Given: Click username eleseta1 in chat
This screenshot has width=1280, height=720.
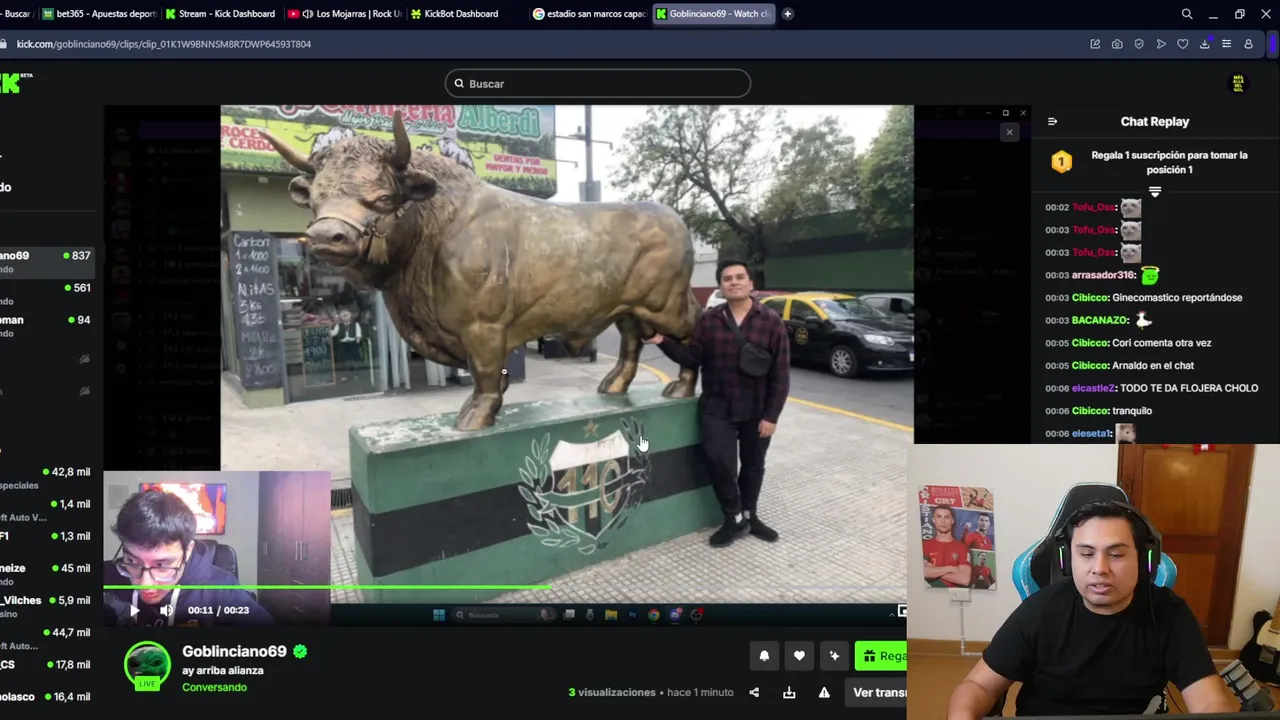Looking at the screenshot, I should tap(1092, 433).
